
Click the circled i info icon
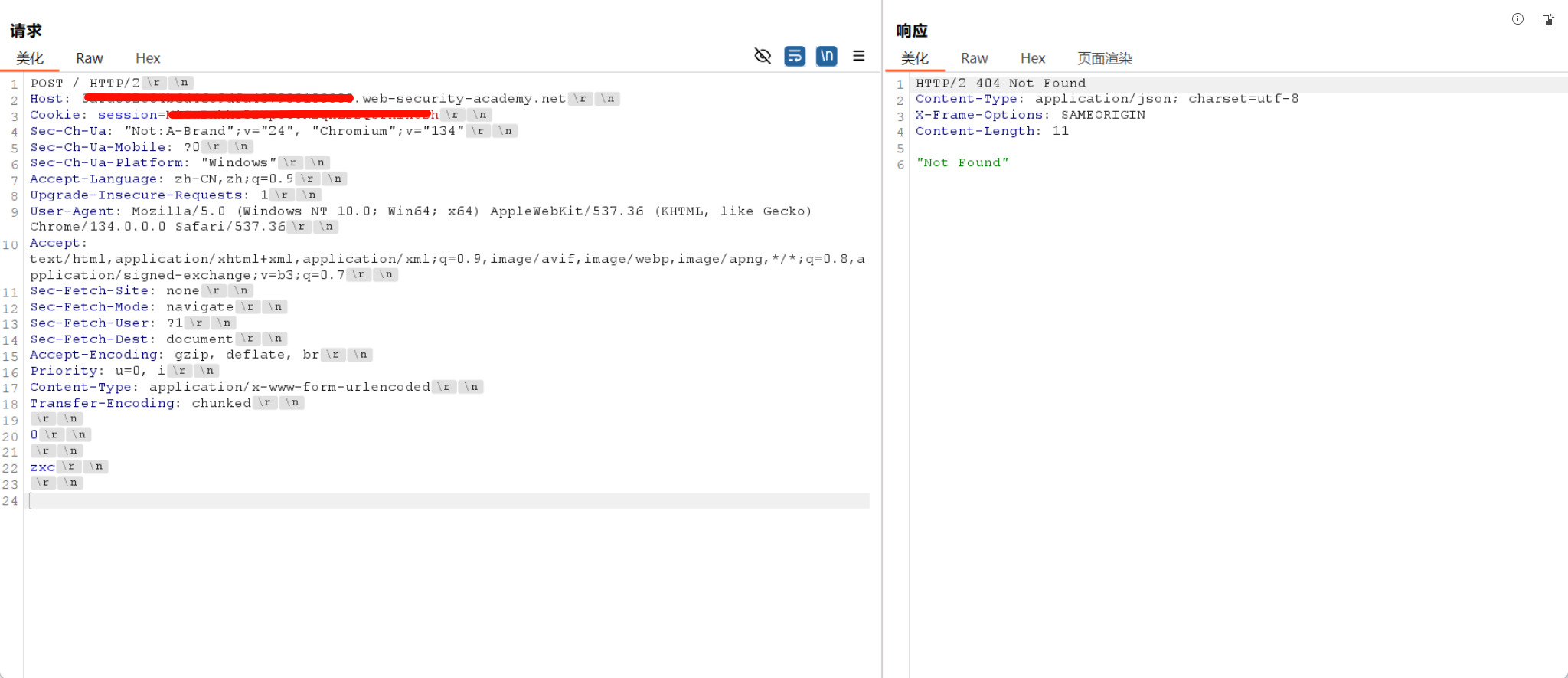click(x=1517, y=19)
